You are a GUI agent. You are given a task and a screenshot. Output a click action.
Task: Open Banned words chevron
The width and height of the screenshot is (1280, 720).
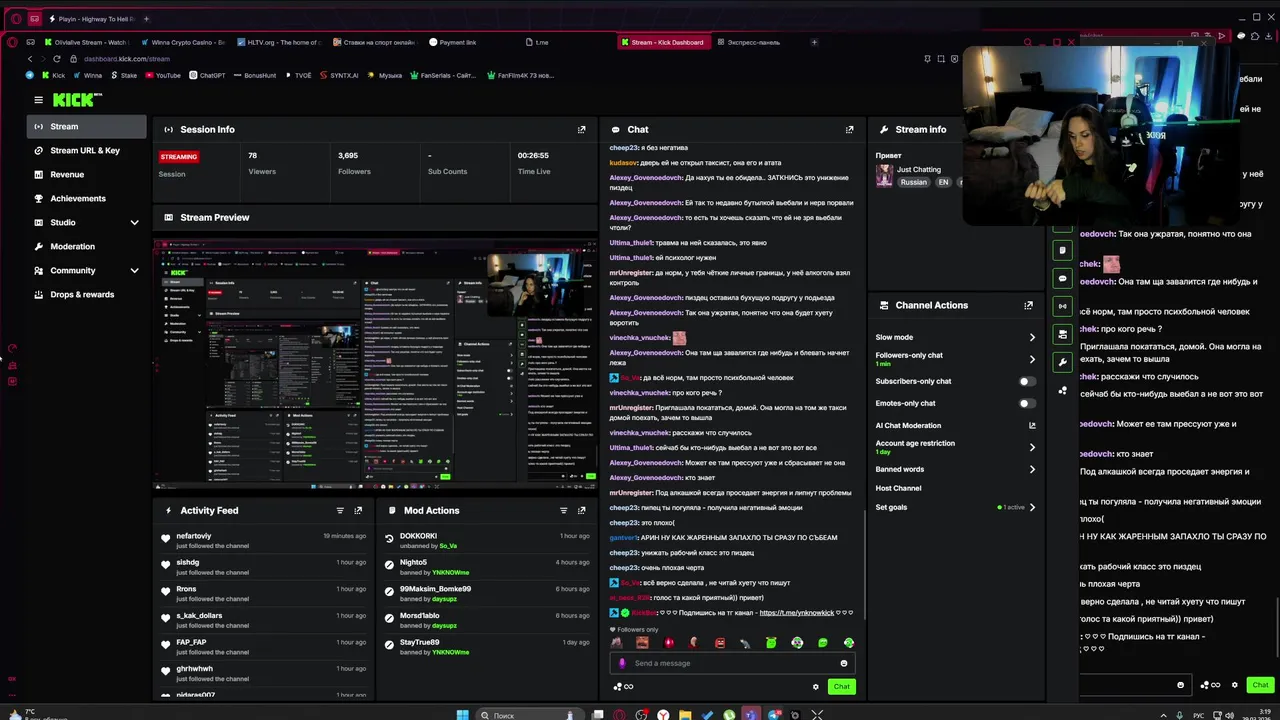click(x=1032, y=469)
